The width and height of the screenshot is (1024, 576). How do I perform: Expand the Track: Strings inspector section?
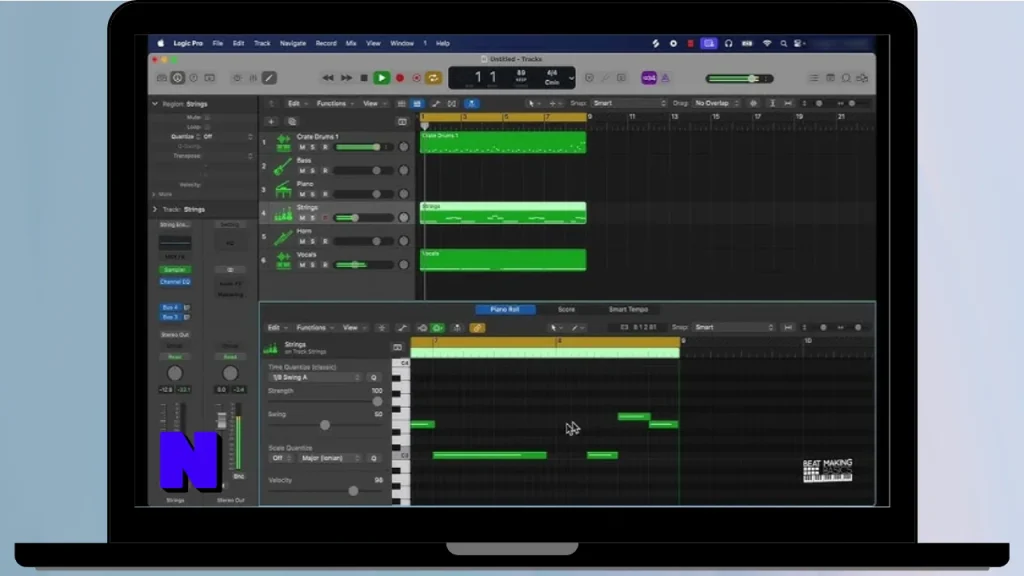(155, 210)
